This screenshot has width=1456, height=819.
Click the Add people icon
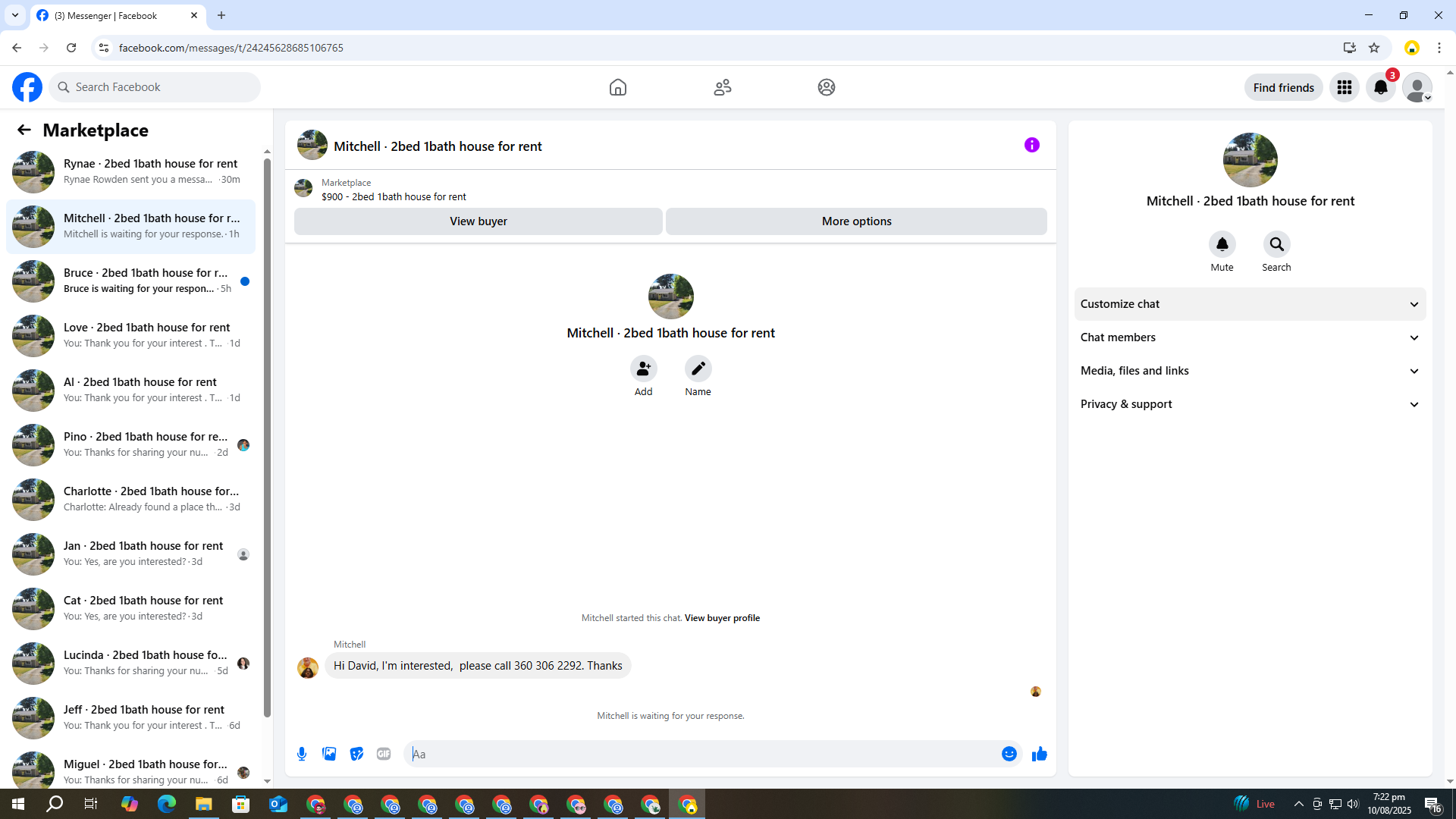(x=643, y=369)
